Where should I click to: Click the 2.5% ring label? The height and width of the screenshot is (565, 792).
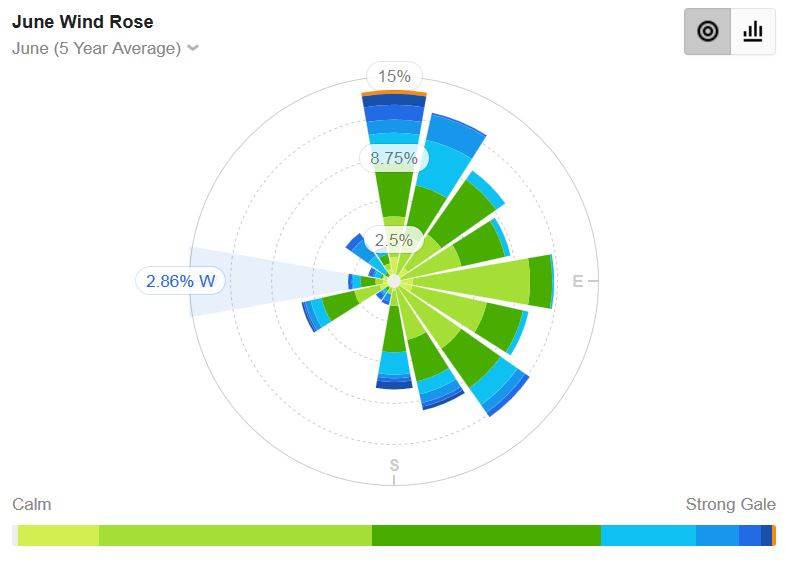[394, 240]
